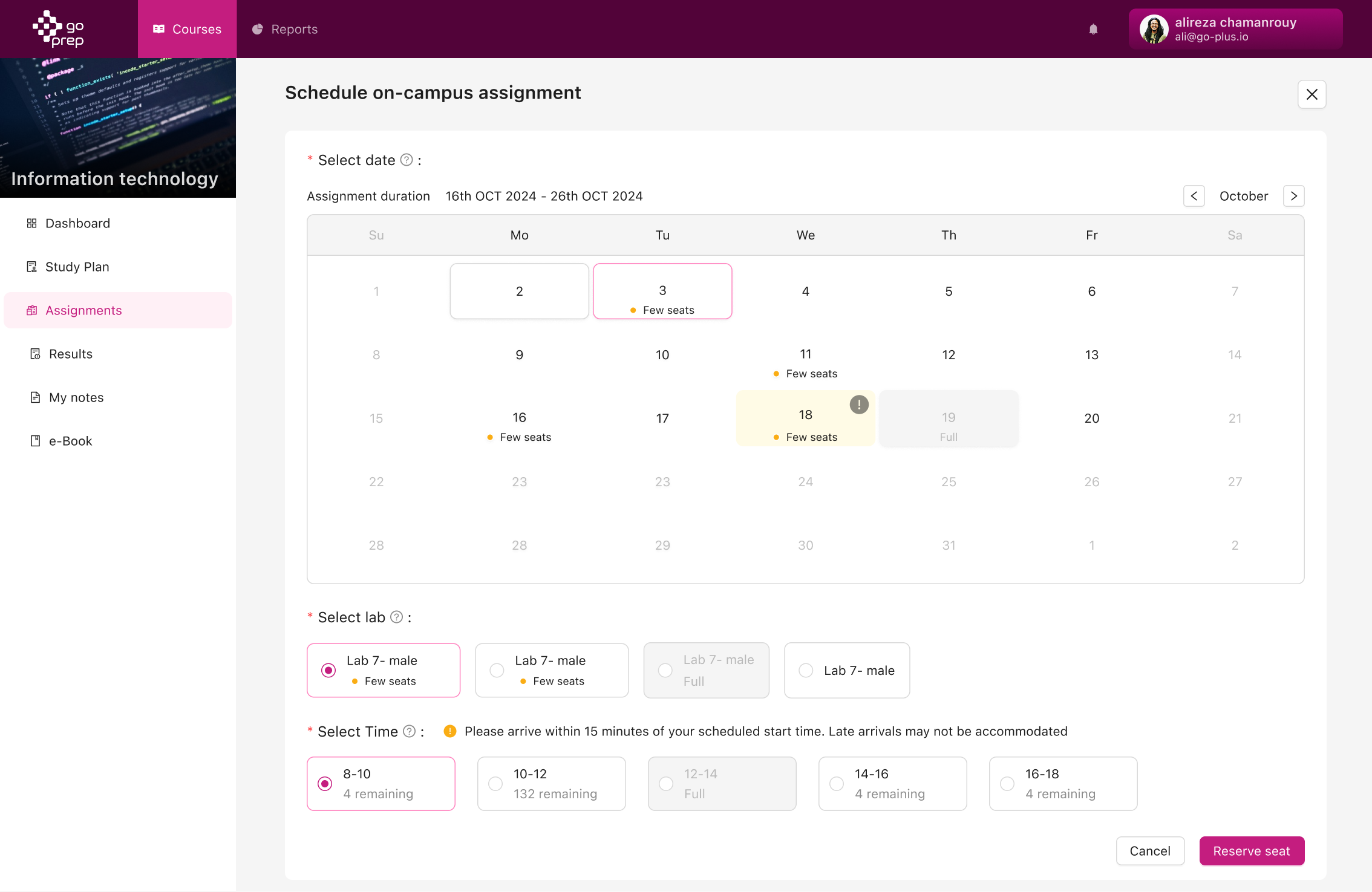Click the go prep logo
Screen dimensions: 1372x892
pyautogui.click(x=59, y=28)
